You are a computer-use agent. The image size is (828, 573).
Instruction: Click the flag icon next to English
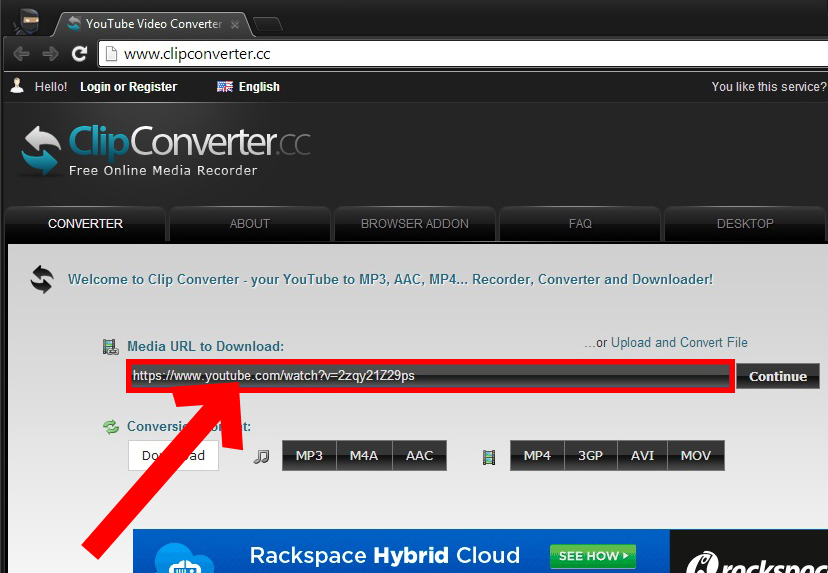(224, 87)
